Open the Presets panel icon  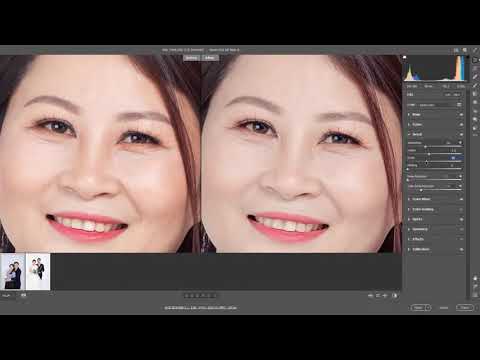(x=475, y=128)
